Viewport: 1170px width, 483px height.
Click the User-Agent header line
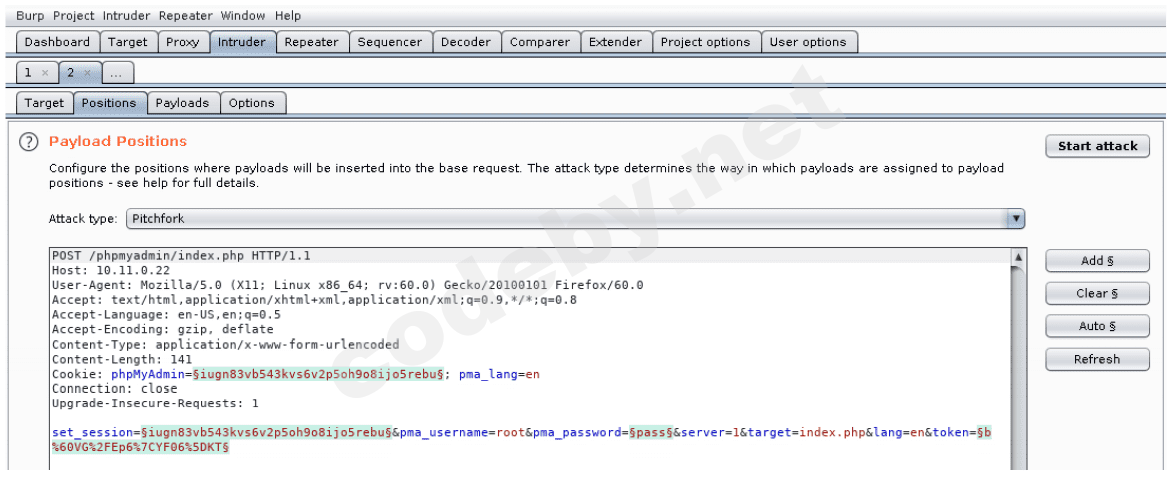pyautogui.click(x=347, y=285)
